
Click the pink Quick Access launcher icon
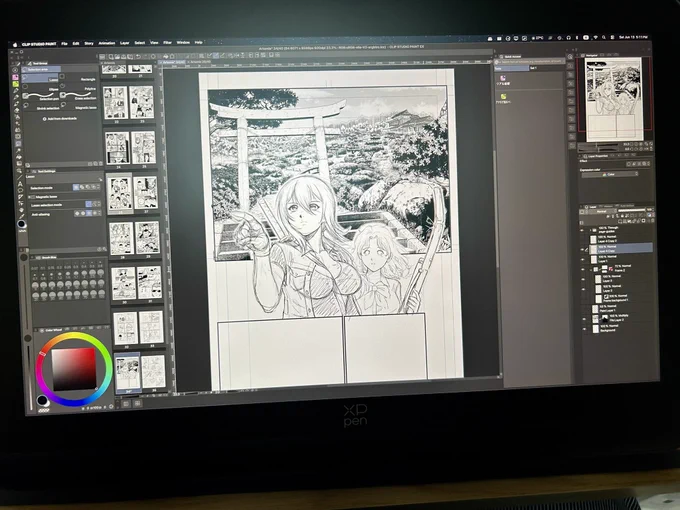coord(503,78)
